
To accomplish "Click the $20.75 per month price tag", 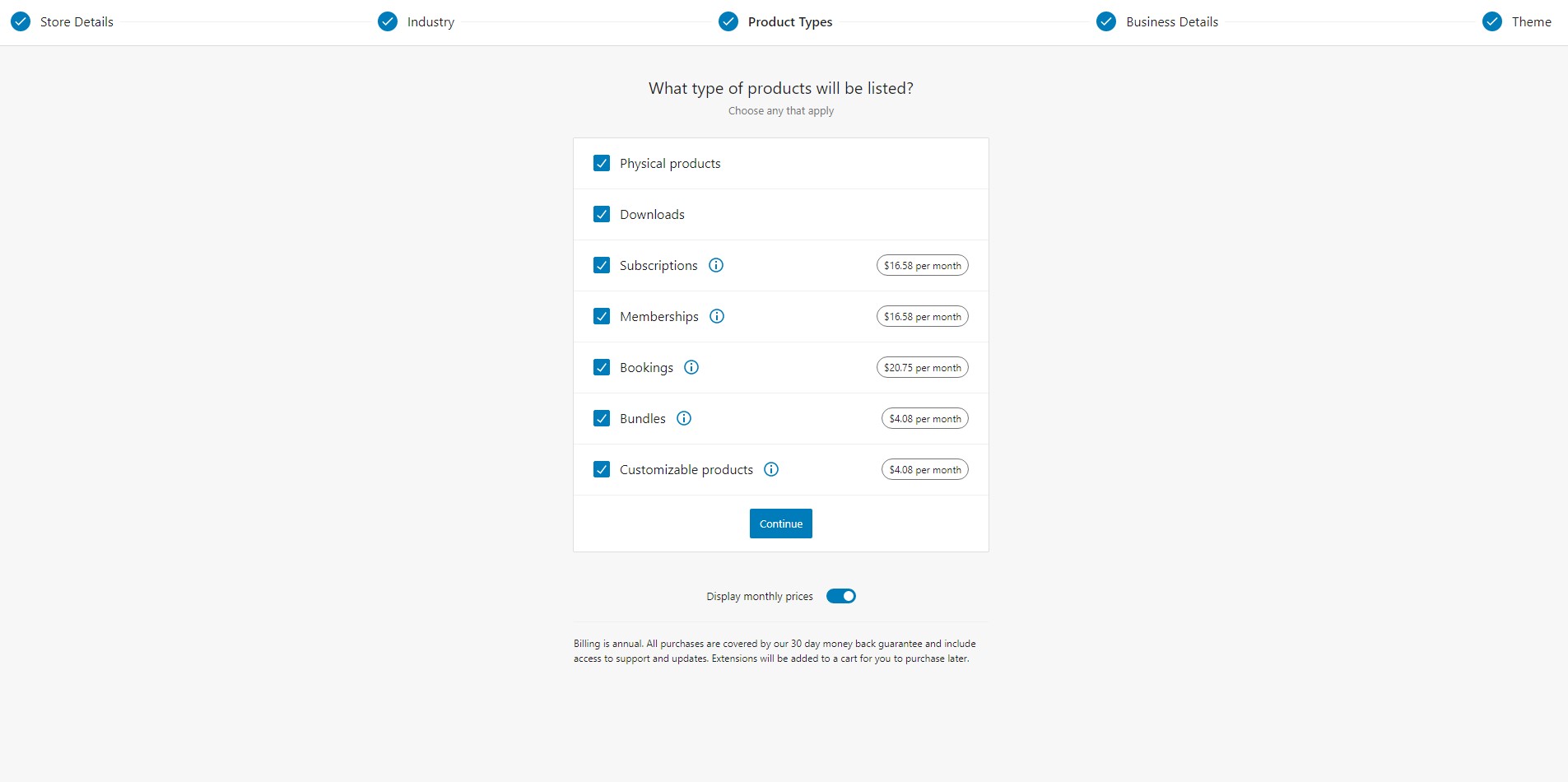I will (x=922, y=367).
